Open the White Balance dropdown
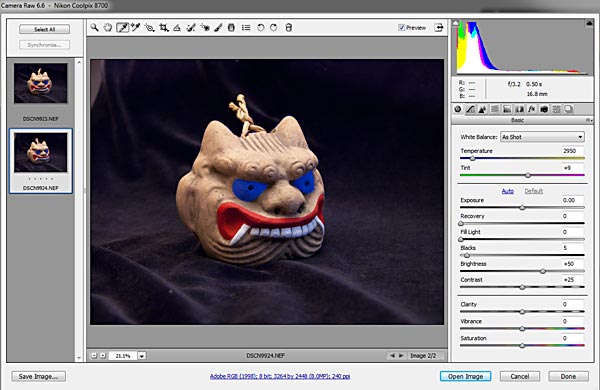The height and width of the screenshot is (390, 600). 542,137
